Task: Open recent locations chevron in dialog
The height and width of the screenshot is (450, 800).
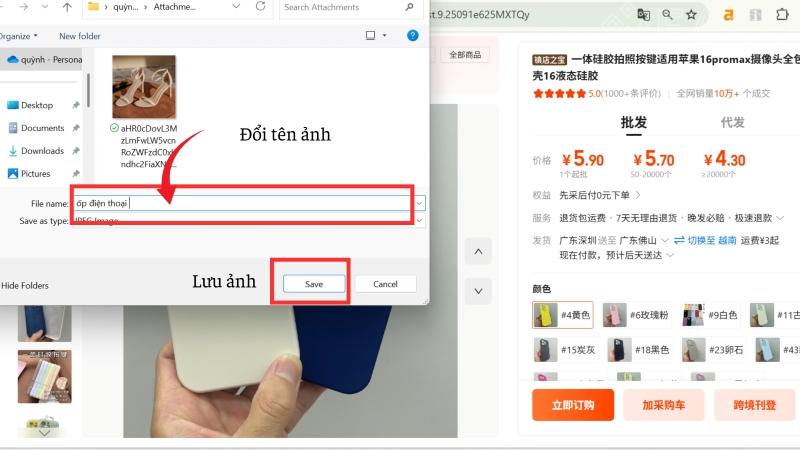Action: (45, 7)
